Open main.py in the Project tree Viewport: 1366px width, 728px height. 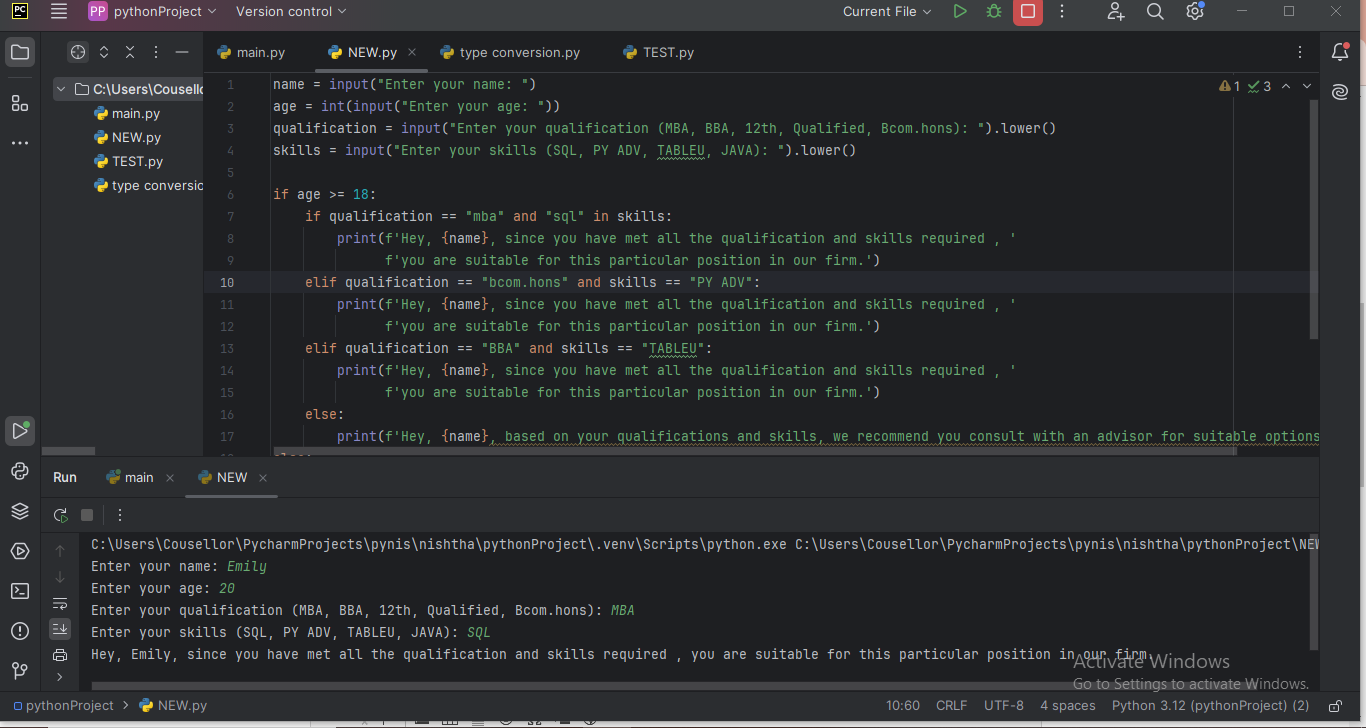[127, 113]
